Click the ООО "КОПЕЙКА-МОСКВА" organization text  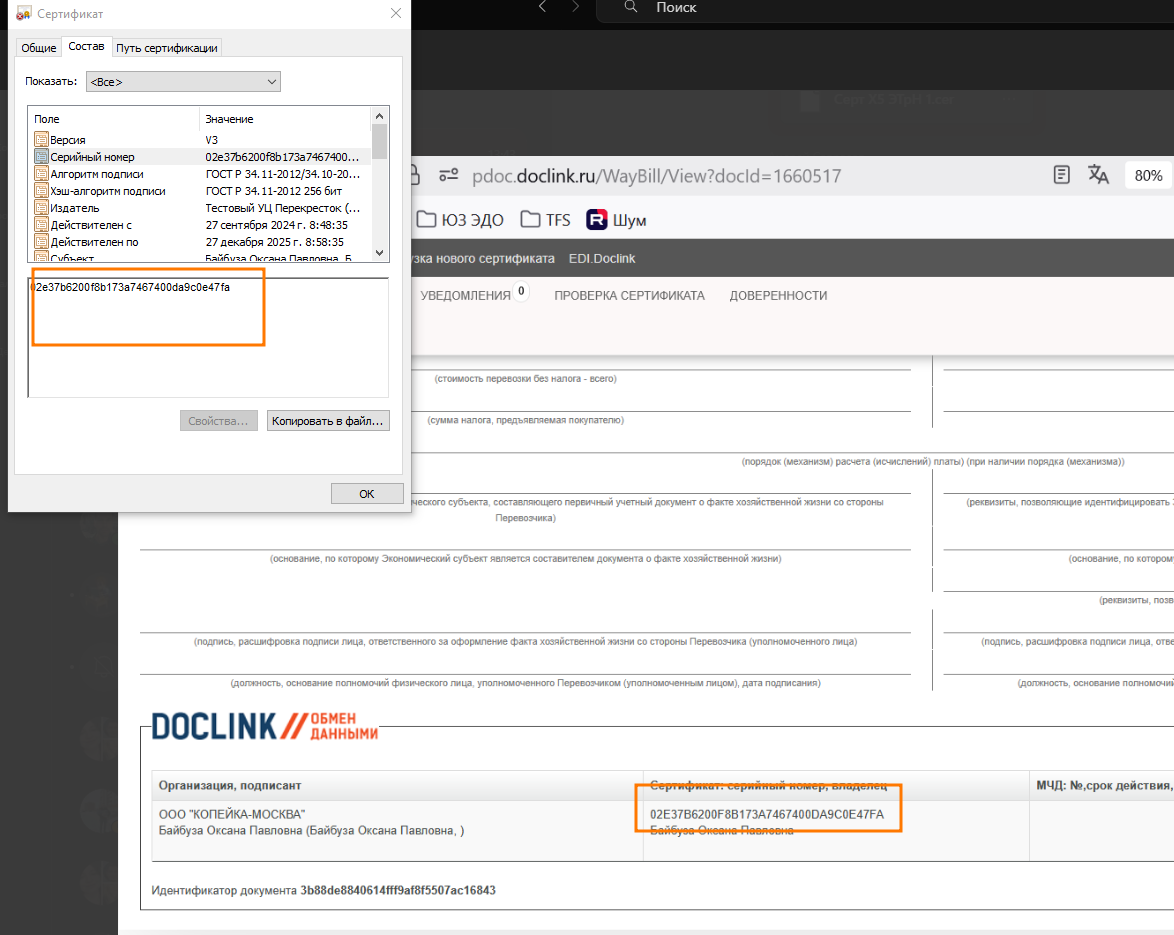pos(232,814)
